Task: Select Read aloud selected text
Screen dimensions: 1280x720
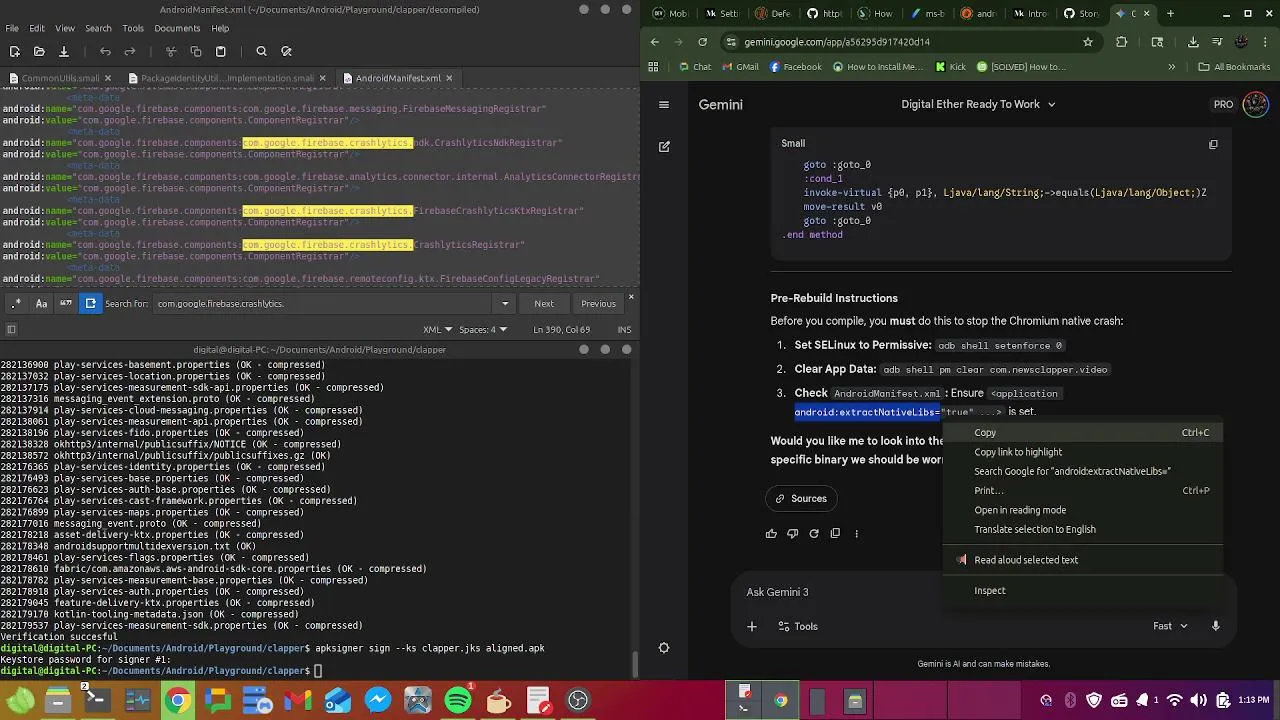Action: [1083, 560]
